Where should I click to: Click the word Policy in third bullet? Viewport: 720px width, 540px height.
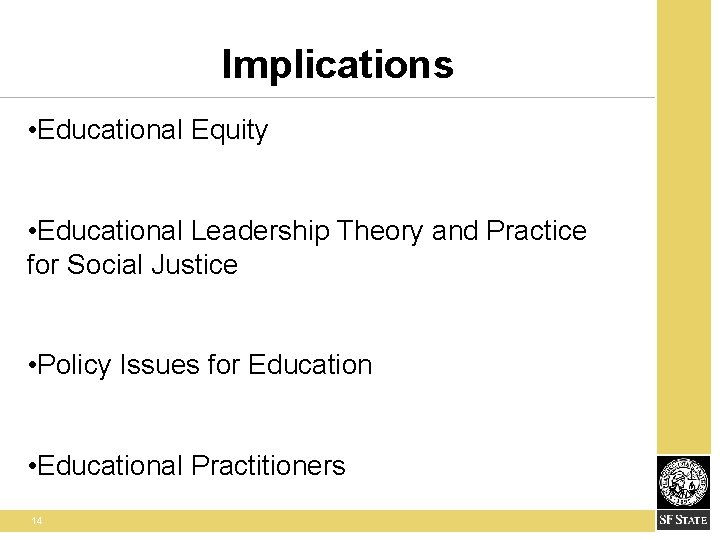74,366
